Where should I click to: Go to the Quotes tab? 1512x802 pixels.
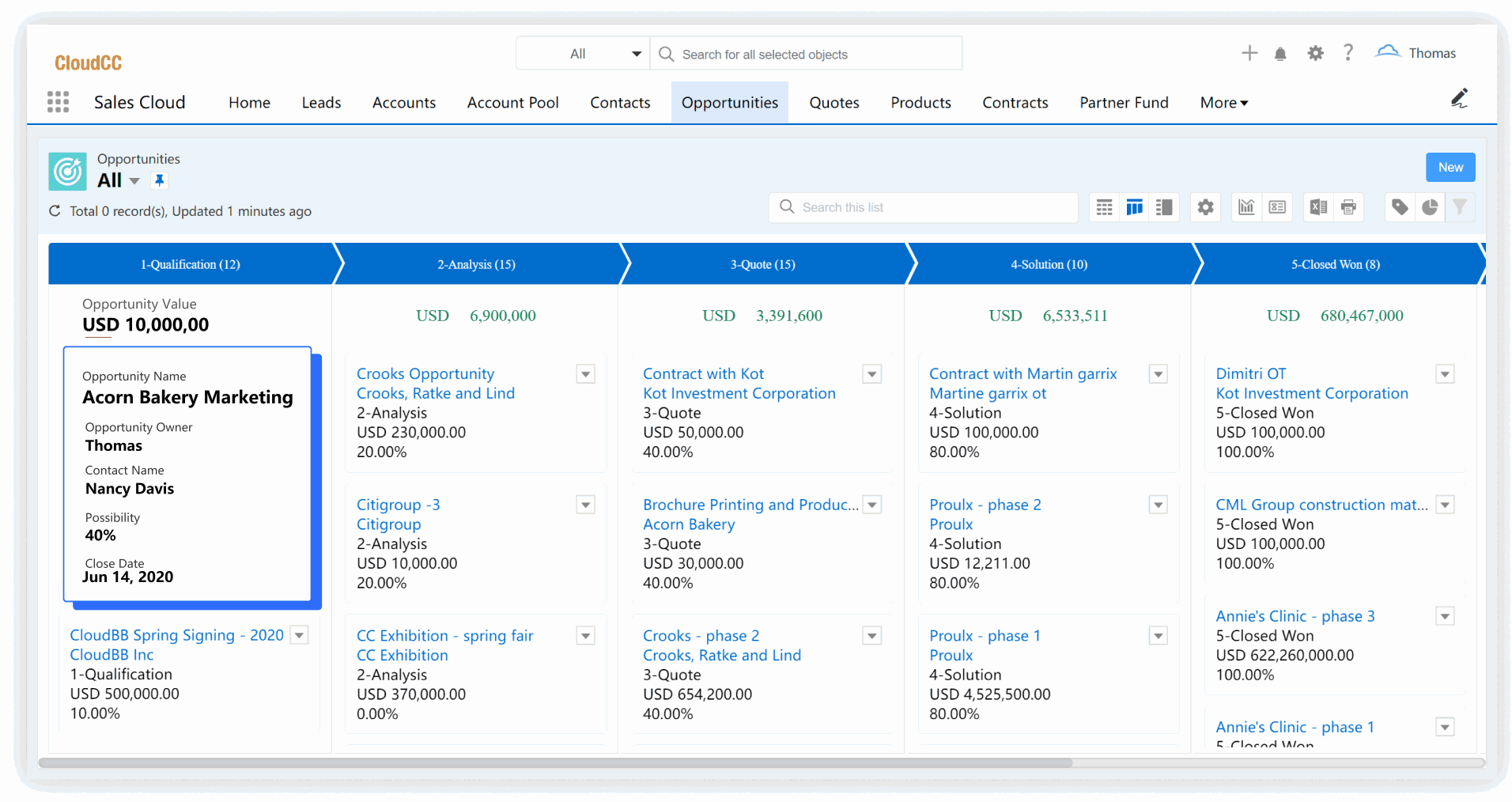(x=833, y=103)
